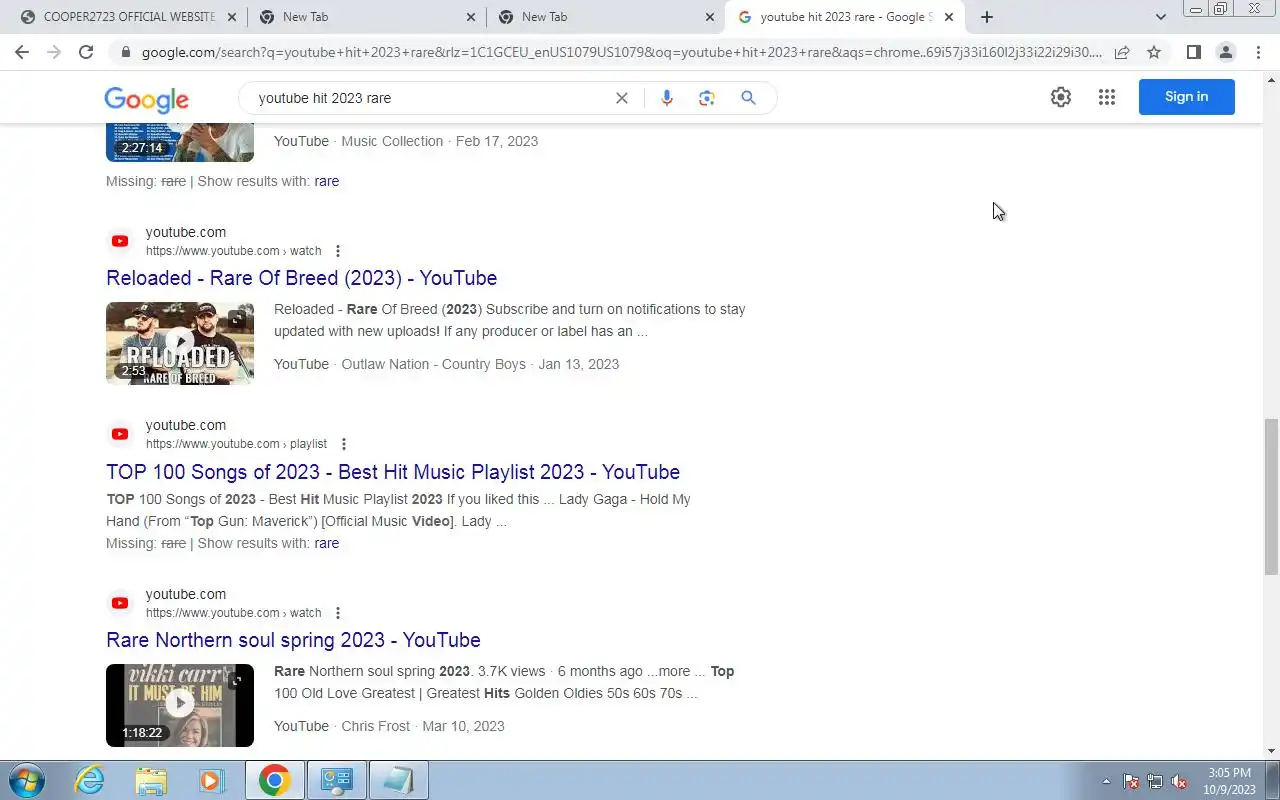Image resolution: width=1280 pixels, height=800 pixels.
Task: Open the clock showing 3:05 PM
Action: 1229,780
